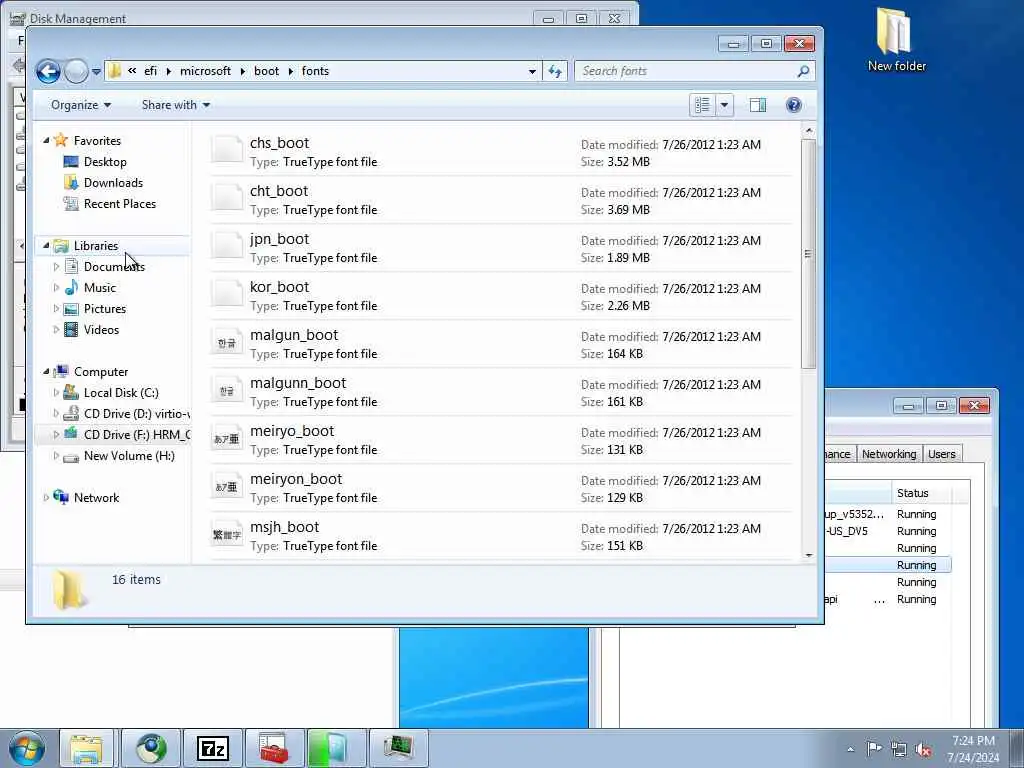Open Desktop under Favorites
1024x768 pixels.
click(x=104, y=162)
